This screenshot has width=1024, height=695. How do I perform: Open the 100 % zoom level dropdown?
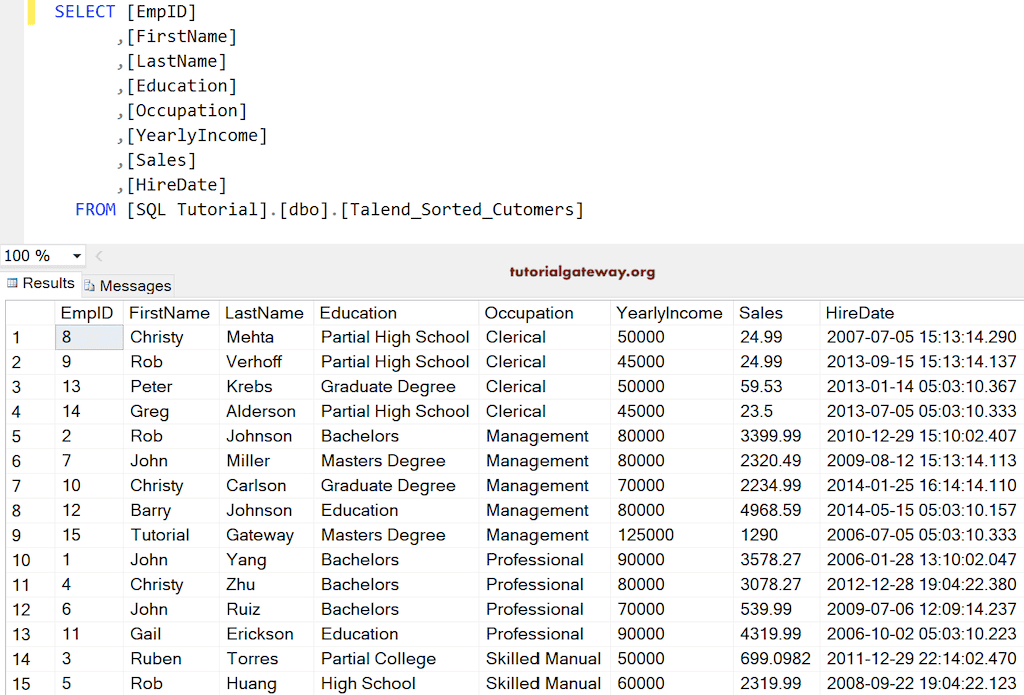click(x=77, y=257)
